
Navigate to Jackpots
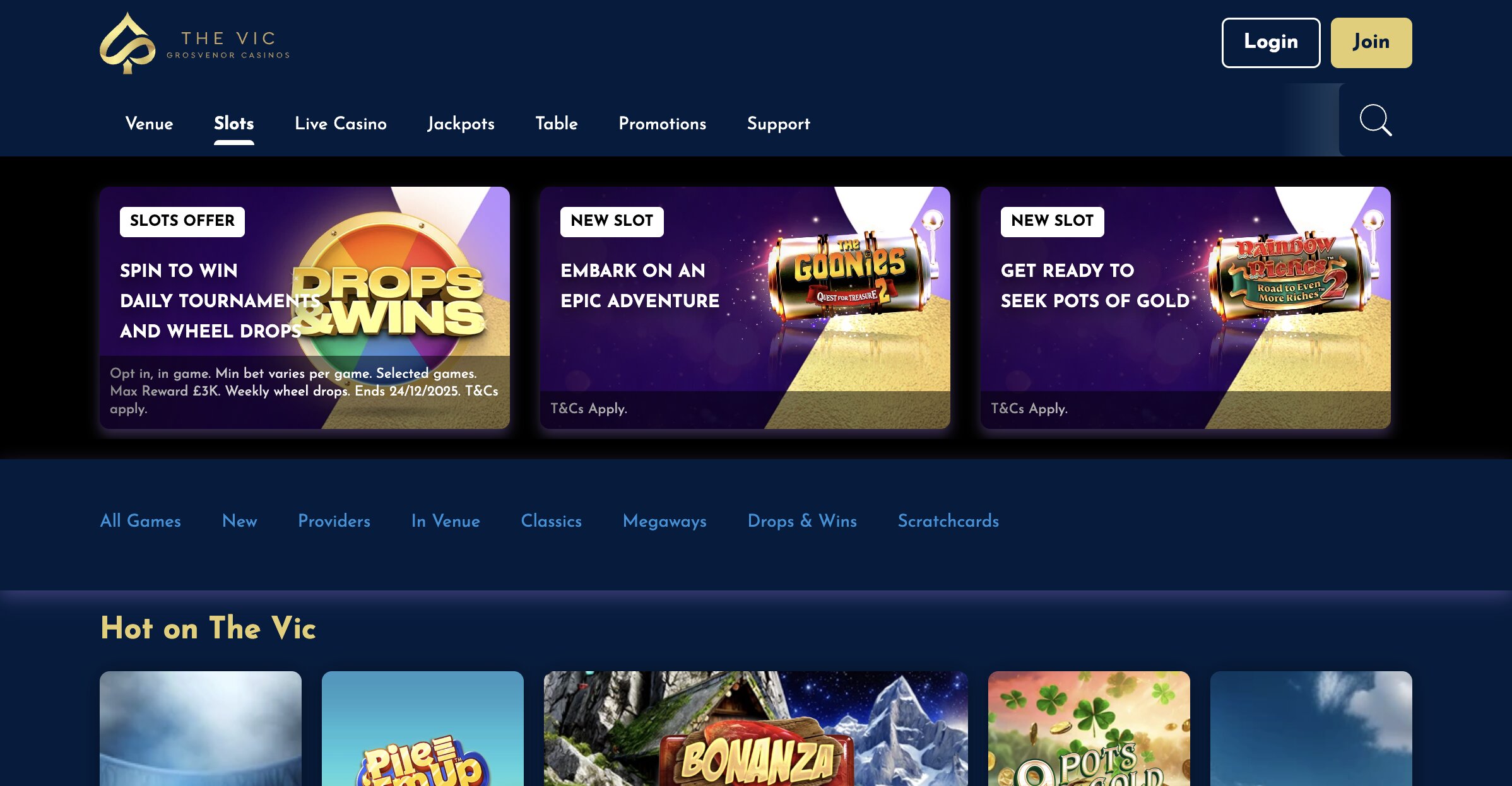(x=461, y=124)
